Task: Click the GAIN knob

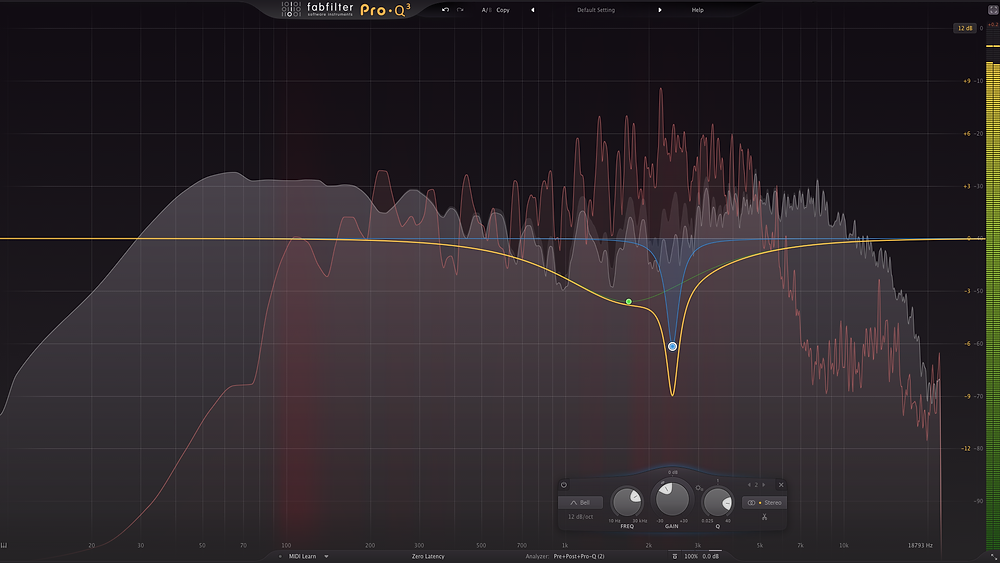Action: click(672, 499)
